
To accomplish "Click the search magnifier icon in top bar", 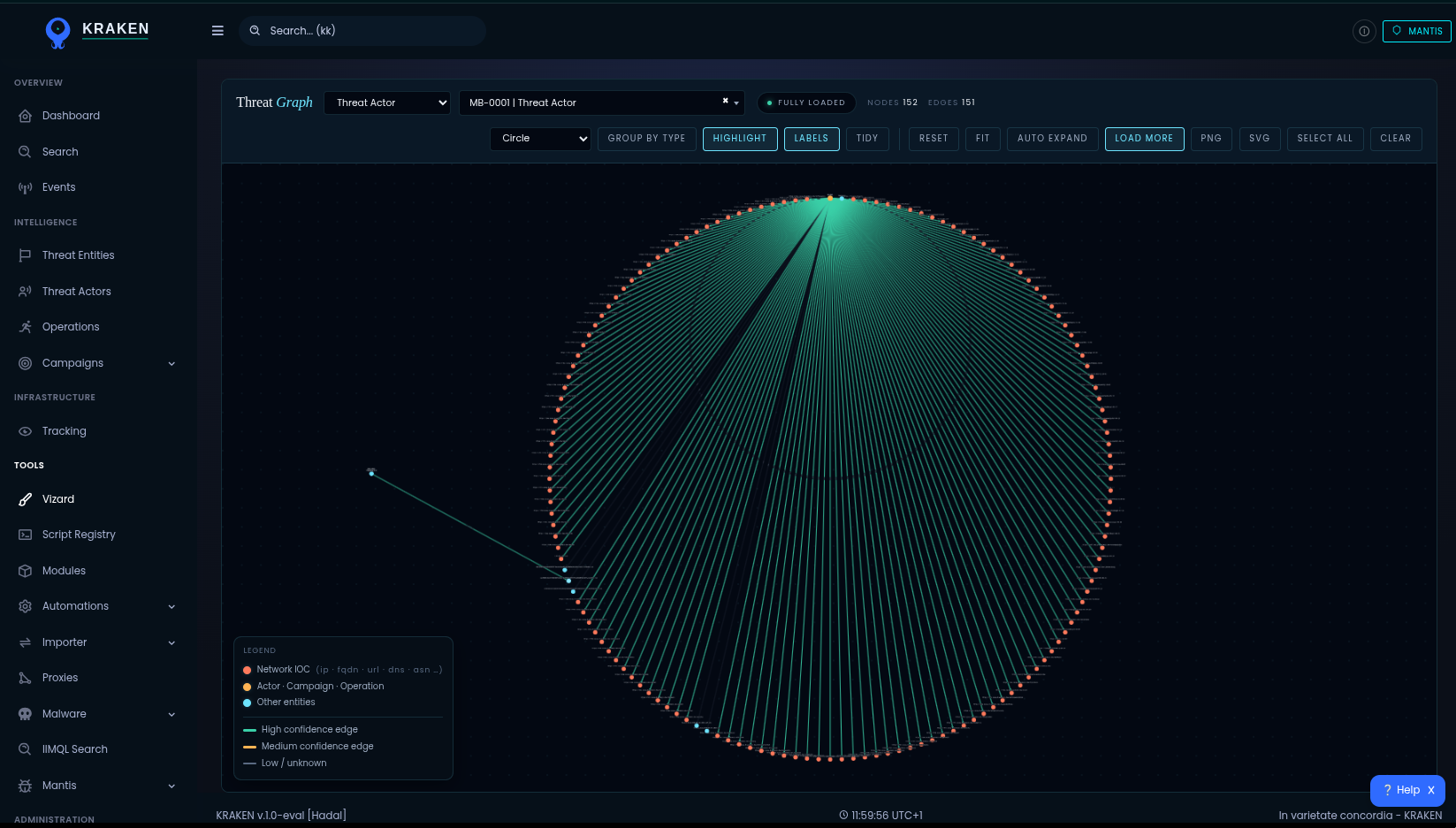I will [x=255, y=30].
